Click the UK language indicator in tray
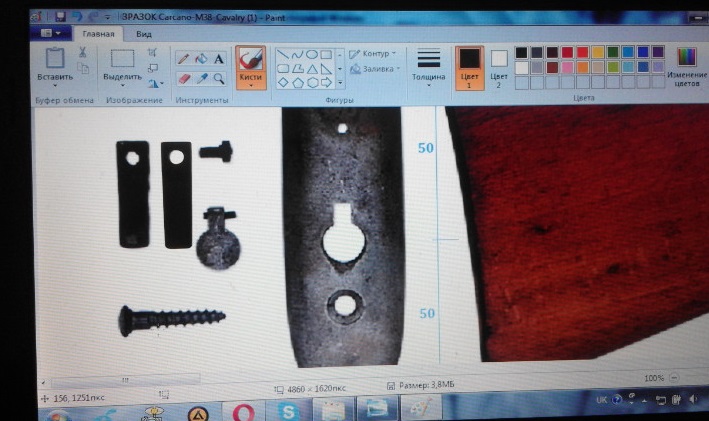 coord(601,400)
